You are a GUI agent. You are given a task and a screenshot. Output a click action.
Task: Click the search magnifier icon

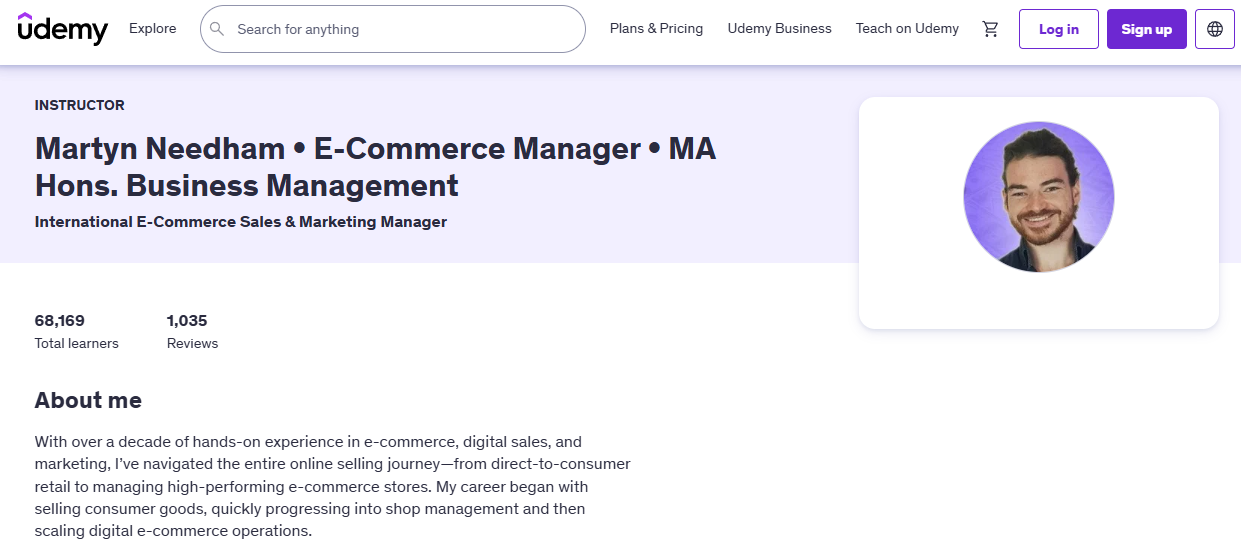click(x=217, y=29)
